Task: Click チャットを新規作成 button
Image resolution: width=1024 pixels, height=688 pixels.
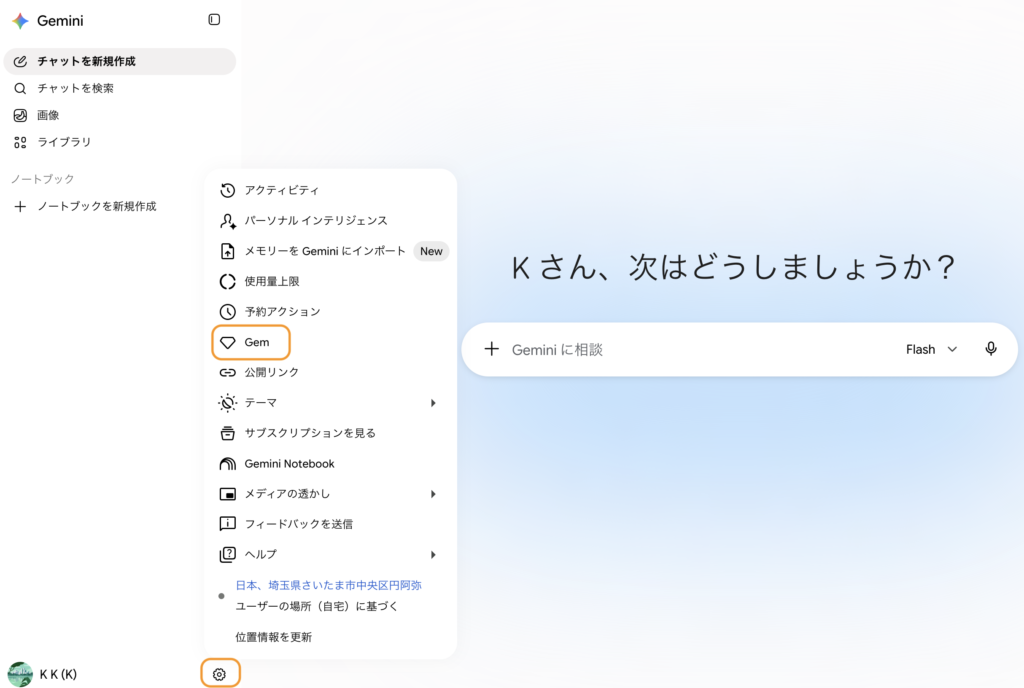Action: coord(120,61)
